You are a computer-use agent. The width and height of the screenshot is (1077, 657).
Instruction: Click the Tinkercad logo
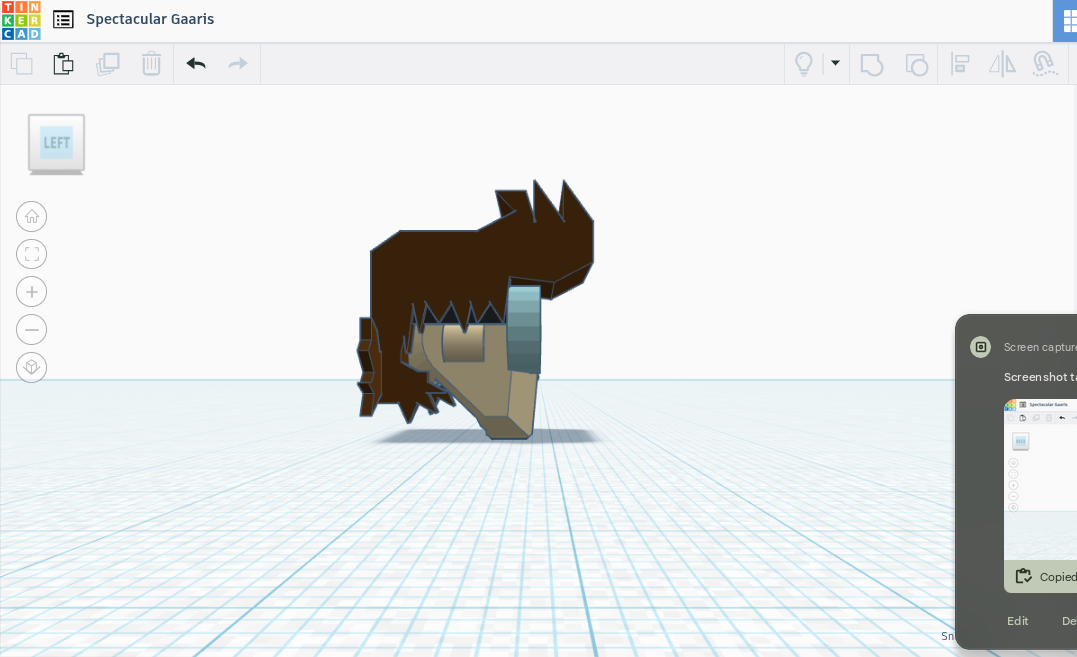(21, 20)
